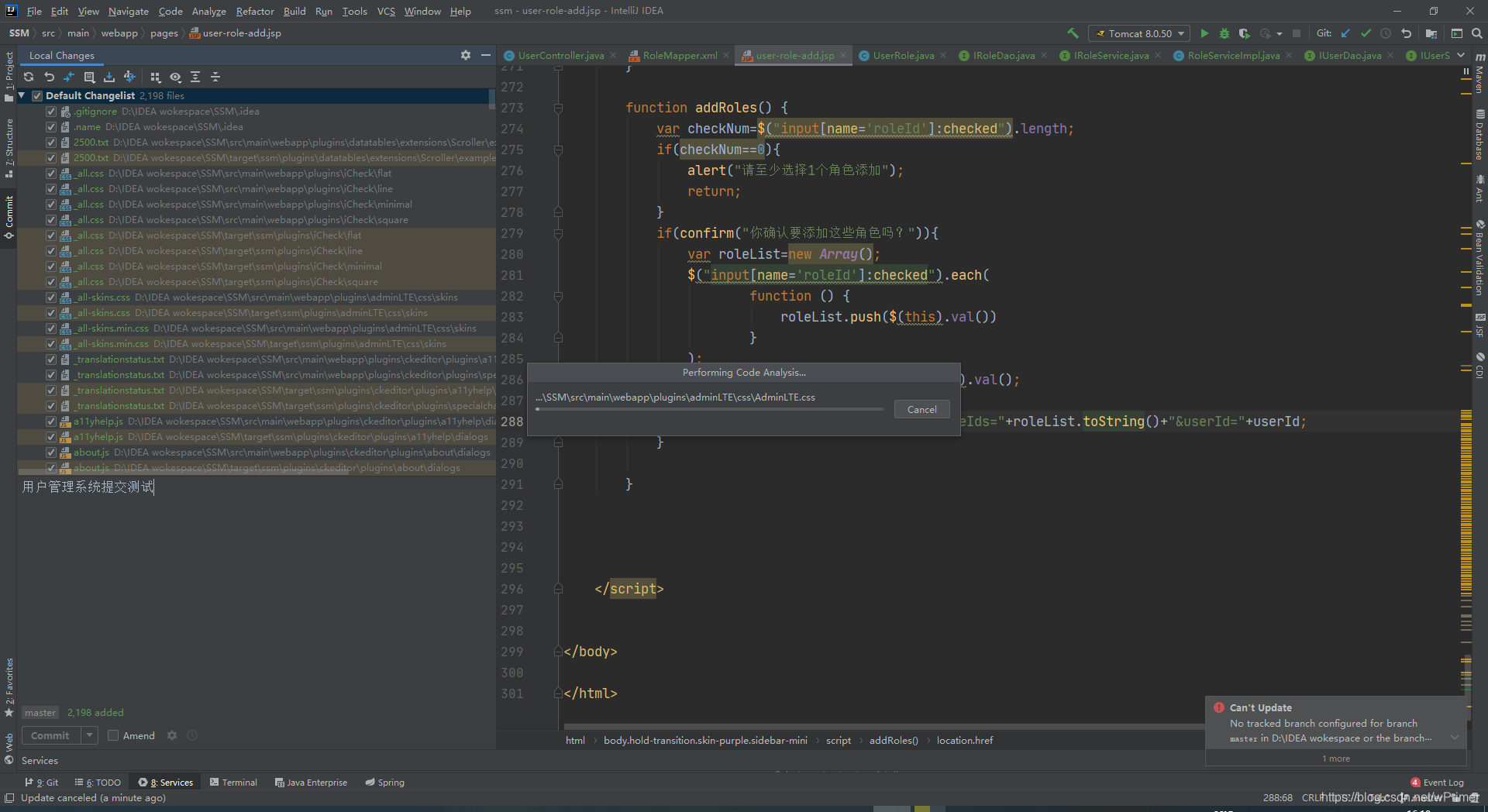Viewport: 1488px width, 812px height.
Task: Click the code analysis progress bar
Action: (709, 409)
